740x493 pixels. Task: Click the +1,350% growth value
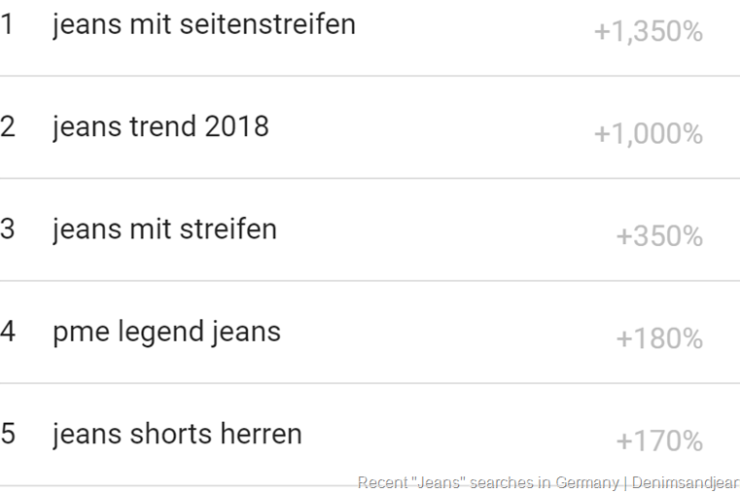coord(648,32)
